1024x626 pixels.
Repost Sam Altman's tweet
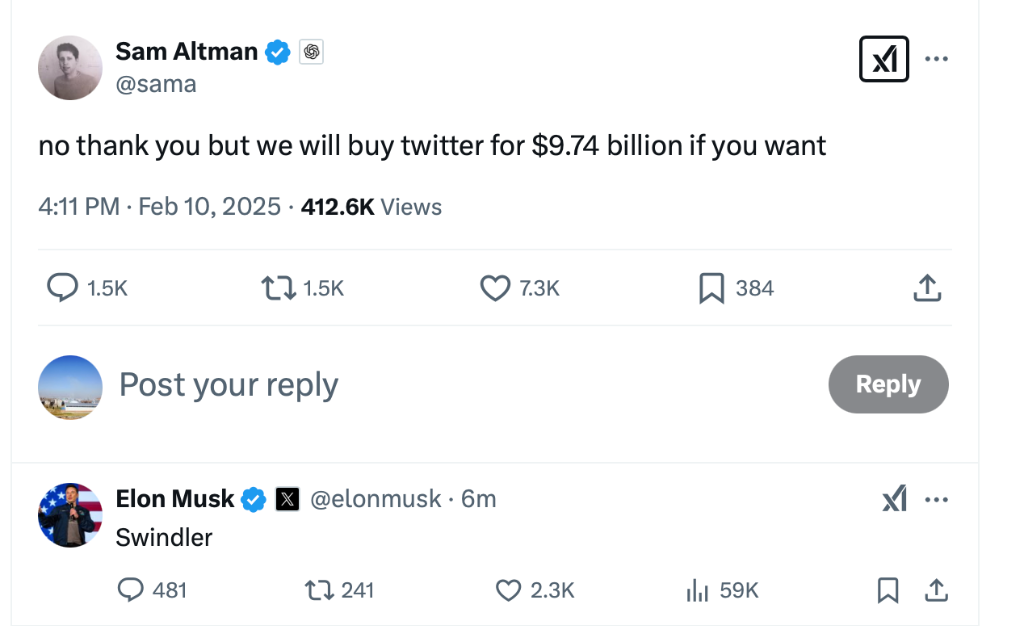(x=277, y=288)
